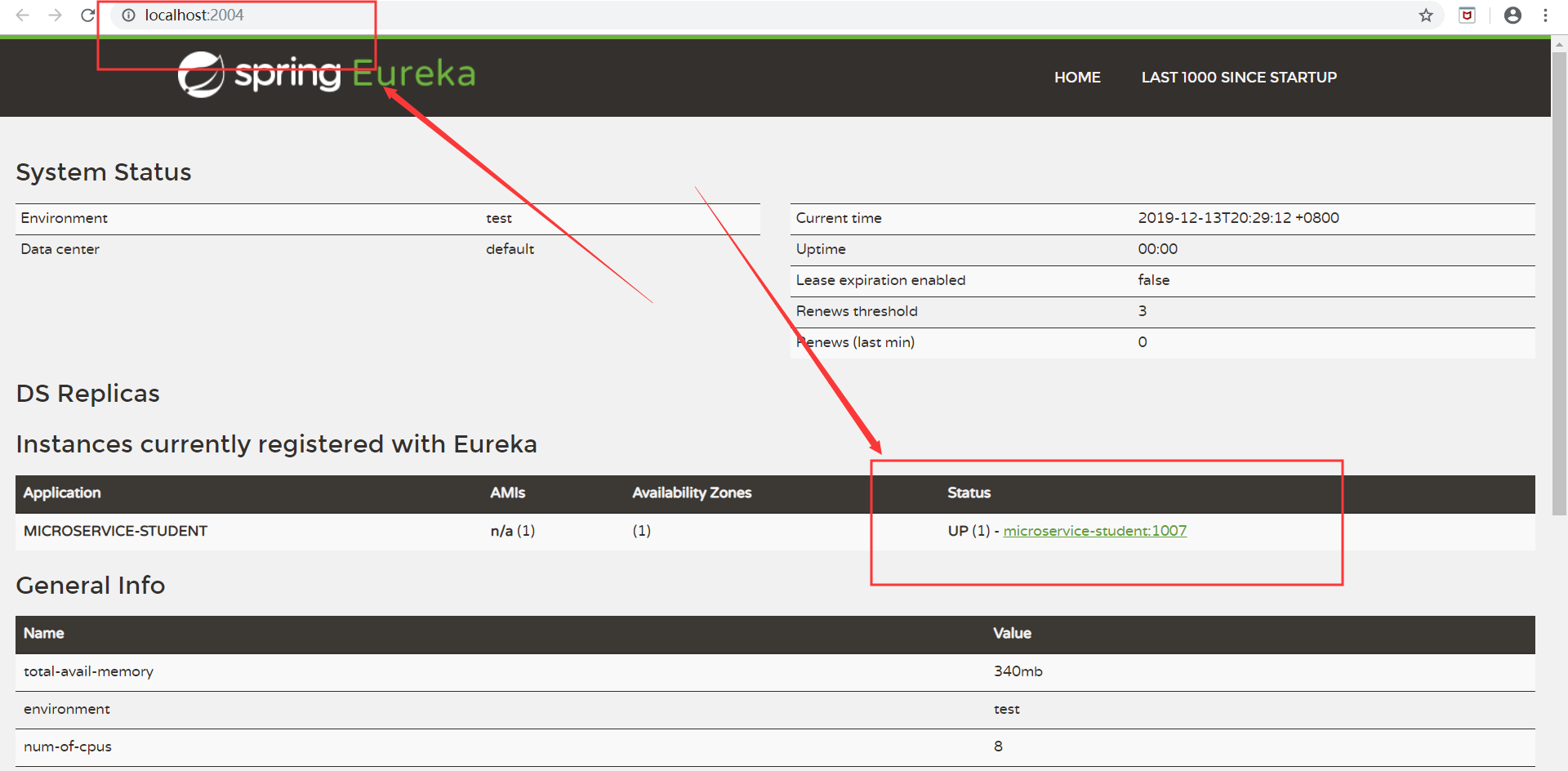Select the 340mb memory value
The height and width of the screenshot is (771, 1568).
(x=1018, y=671)
